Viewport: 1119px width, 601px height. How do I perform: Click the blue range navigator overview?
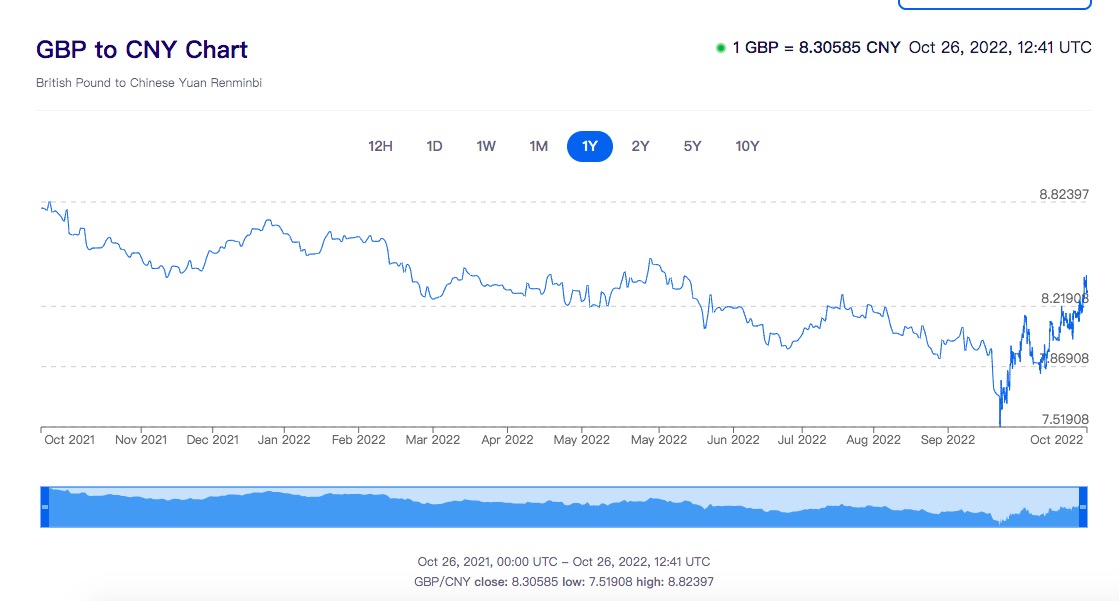pos(560,508)
